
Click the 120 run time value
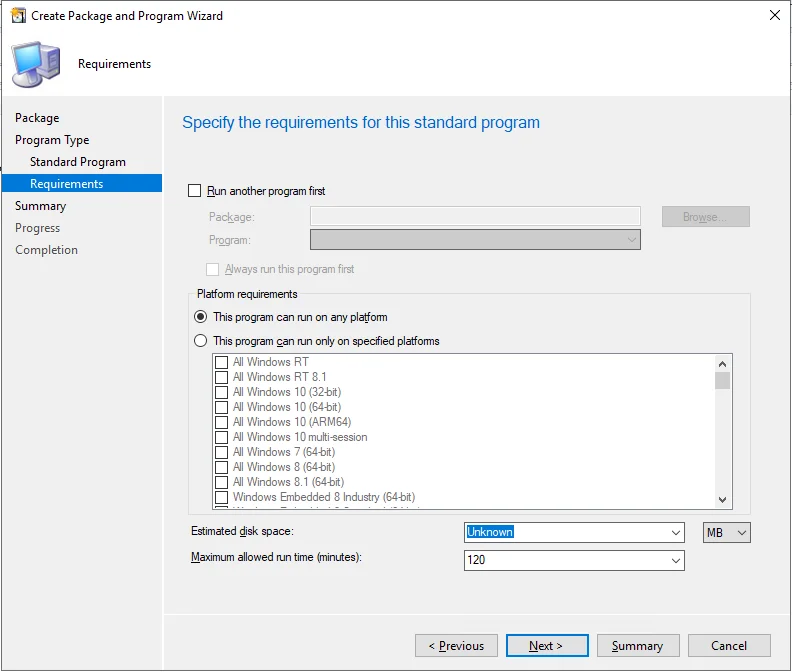[476, 560]
